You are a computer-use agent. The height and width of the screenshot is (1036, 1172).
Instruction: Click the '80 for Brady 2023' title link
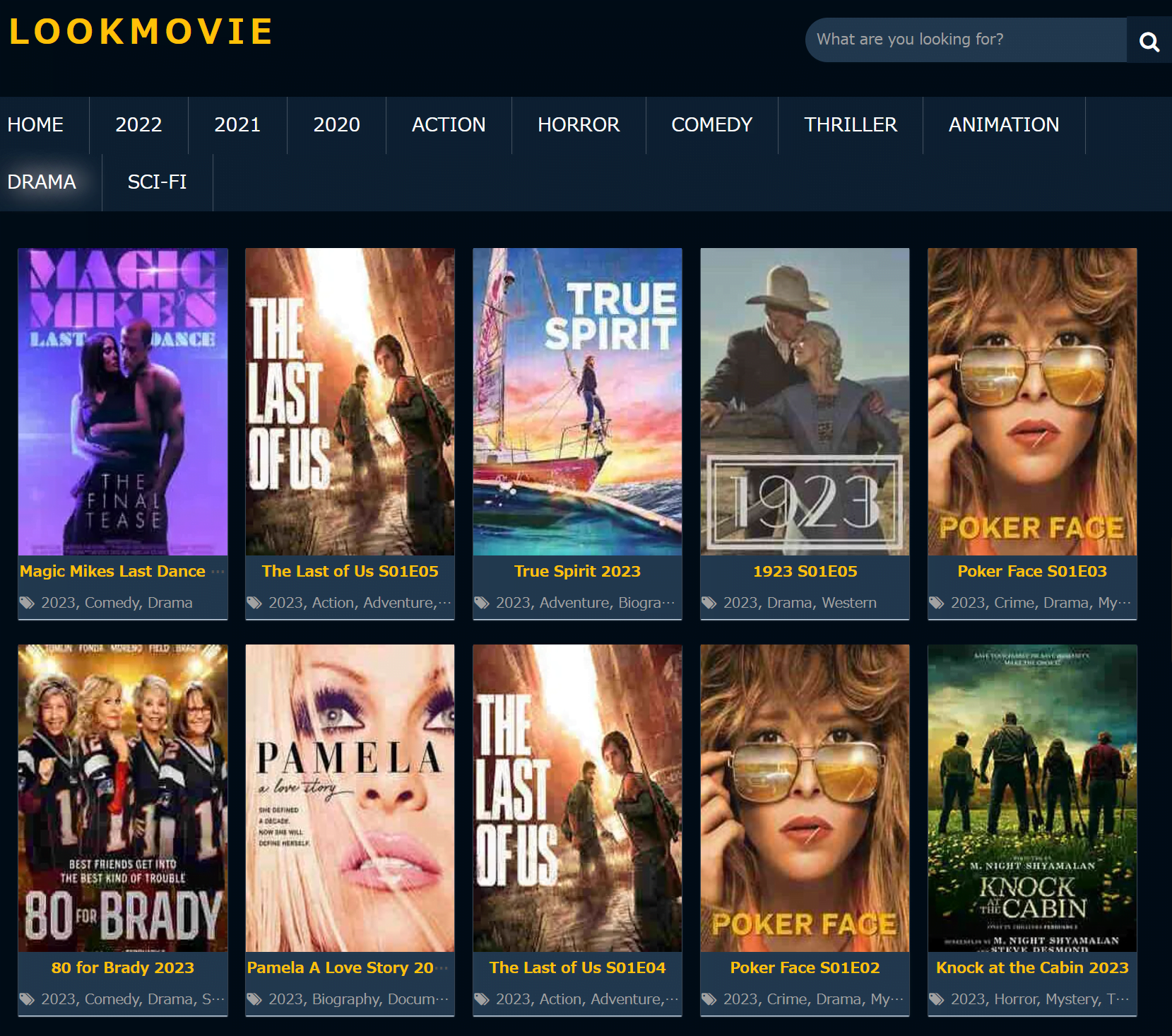click(123, 967)
